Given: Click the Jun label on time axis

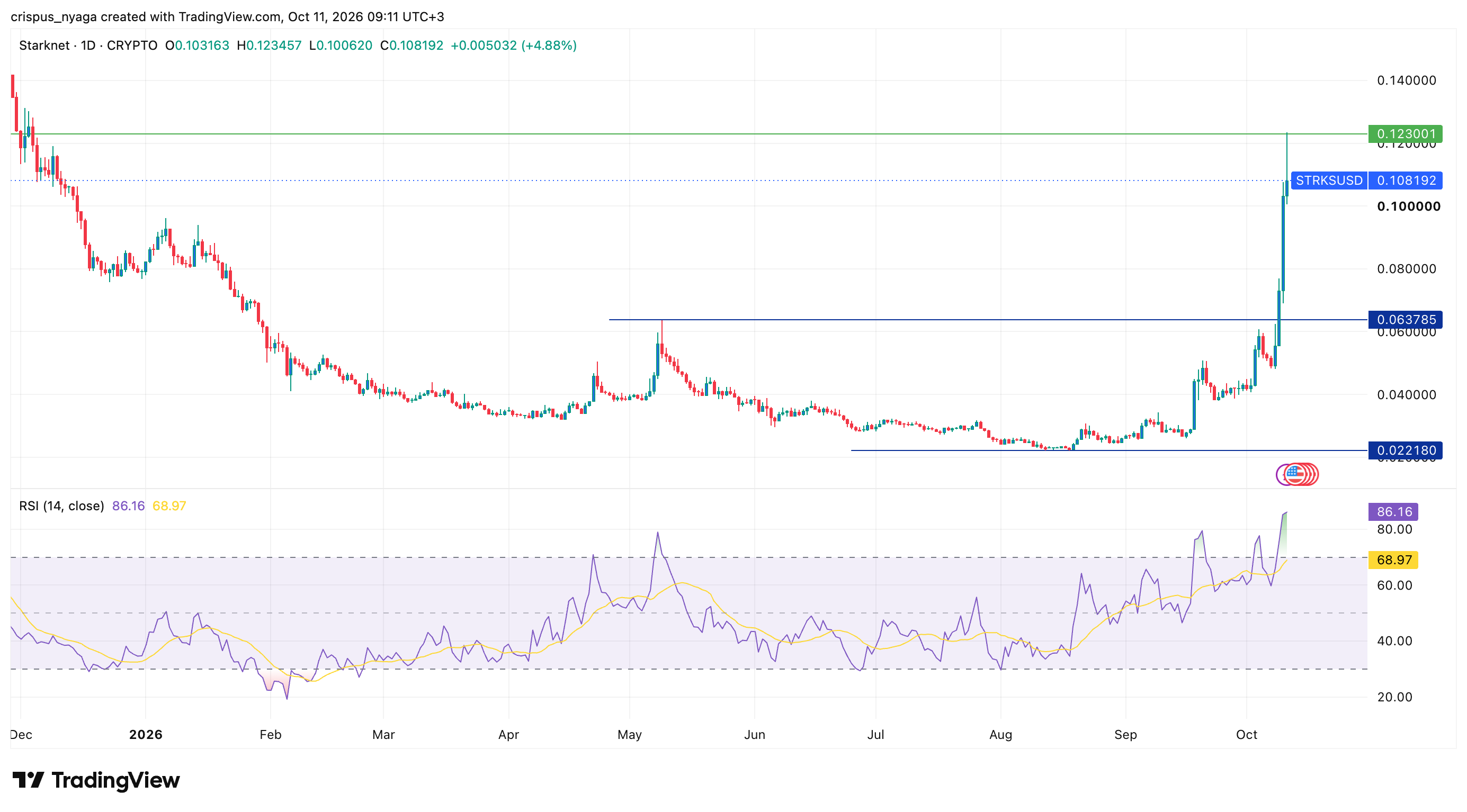Looking at the screenshot, I should click(755, 735).
